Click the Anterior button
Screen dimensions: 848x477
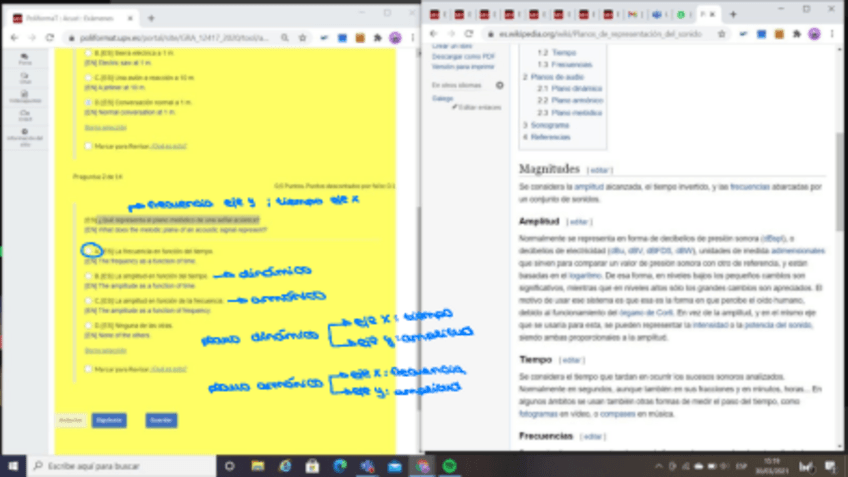(x=70, y=420)
